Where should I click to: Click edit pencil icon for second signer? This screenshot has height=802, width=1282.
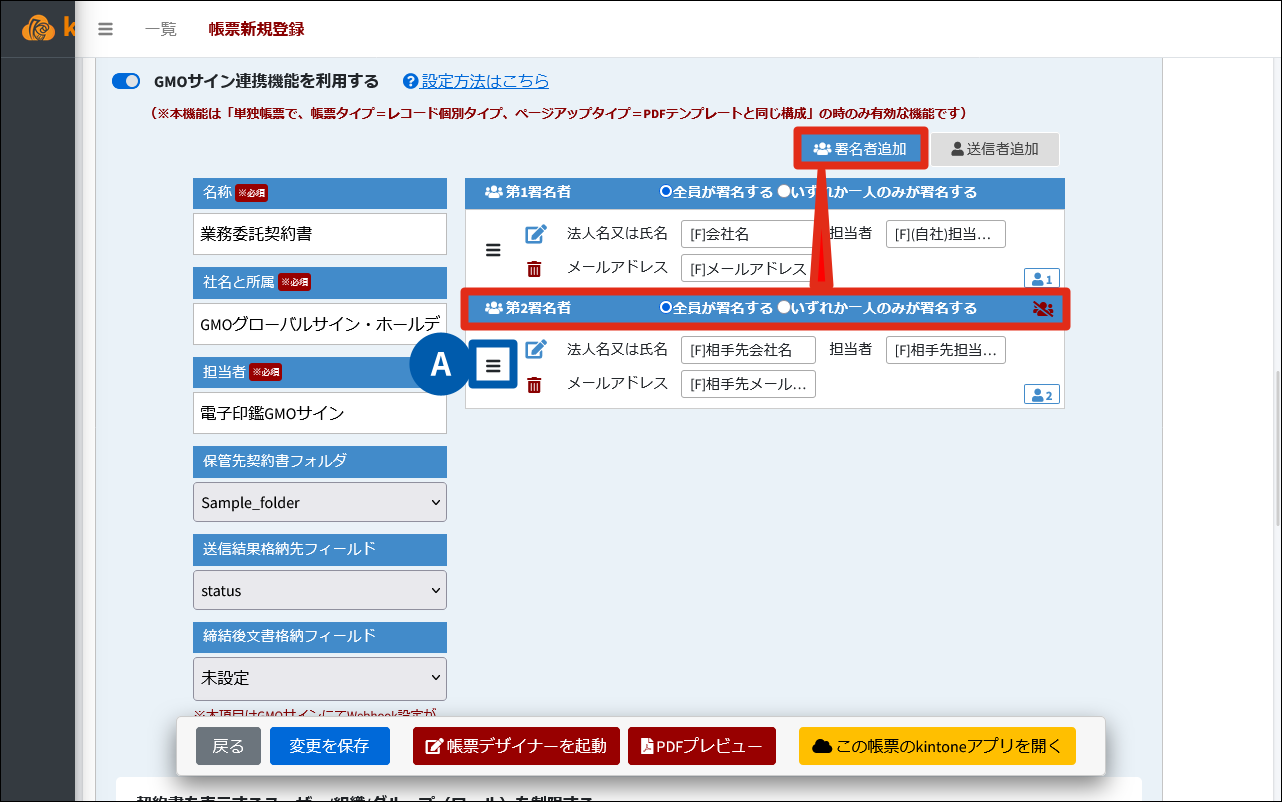[536, 349]
